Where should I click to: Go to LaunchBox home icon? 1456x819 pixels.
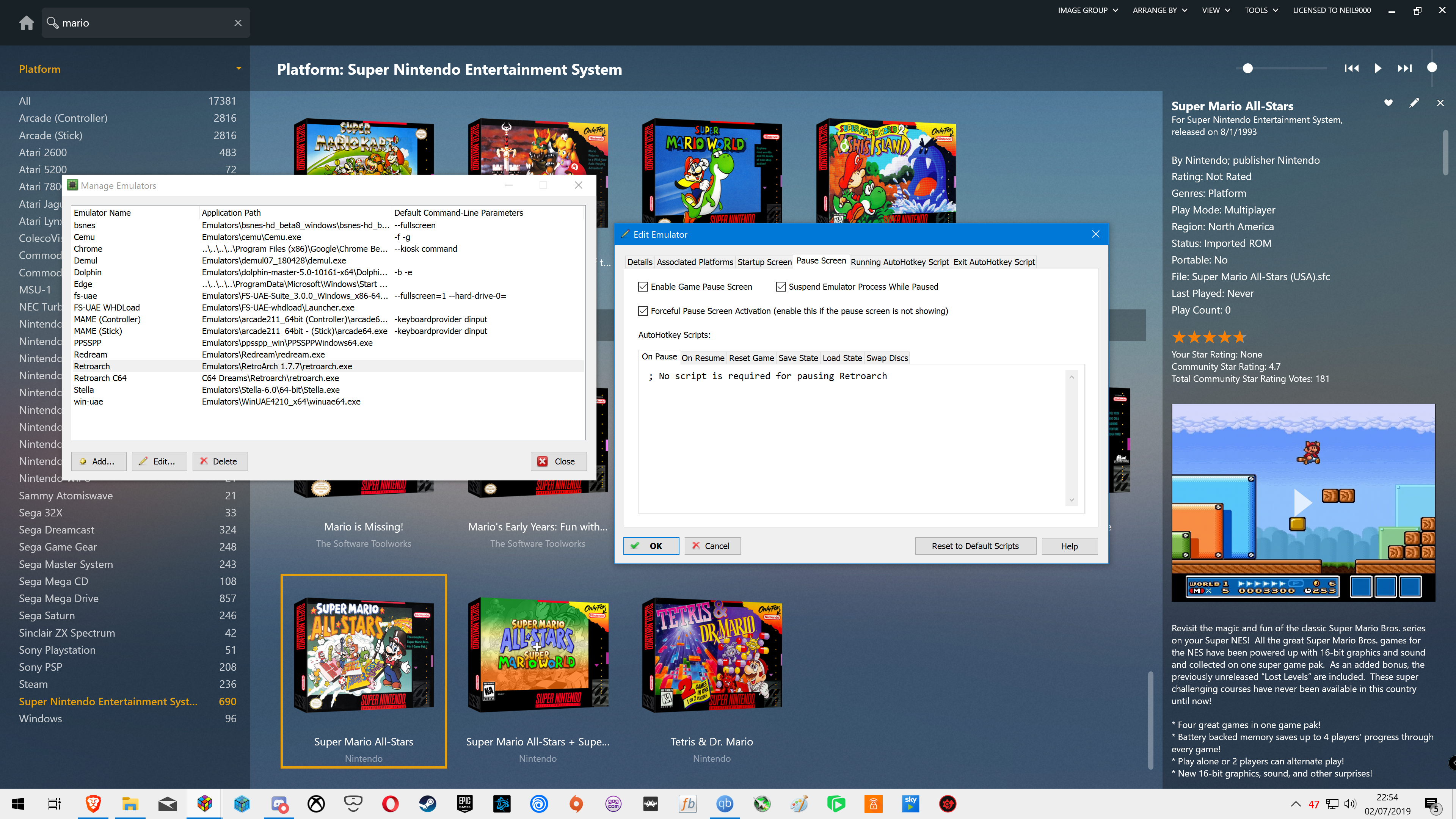26,23
